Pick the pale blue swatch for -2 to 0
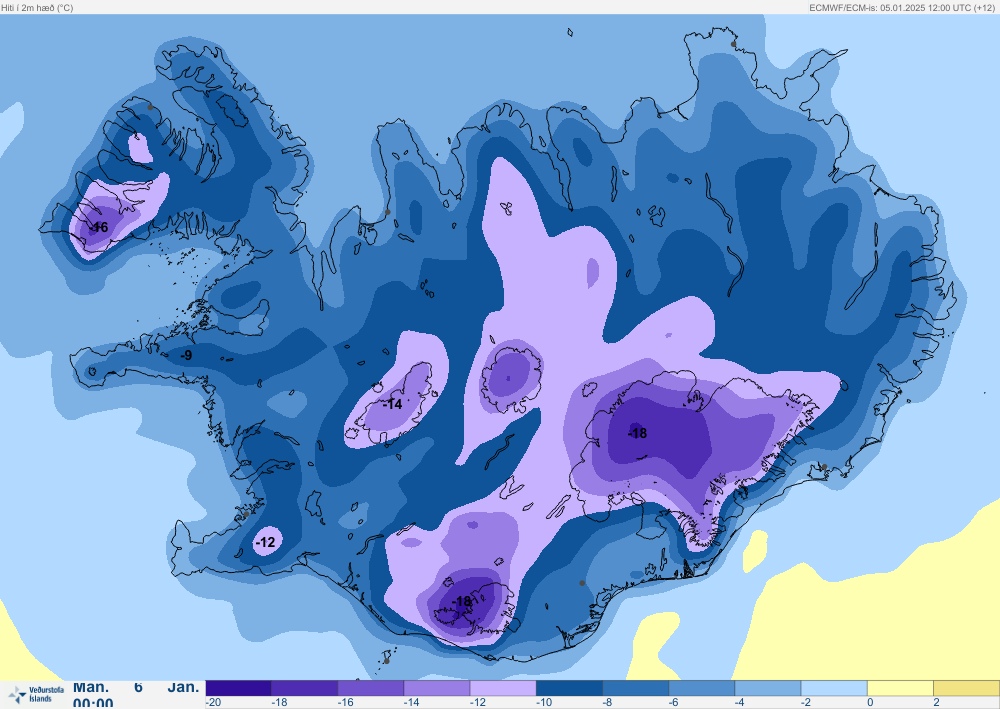 834,688
